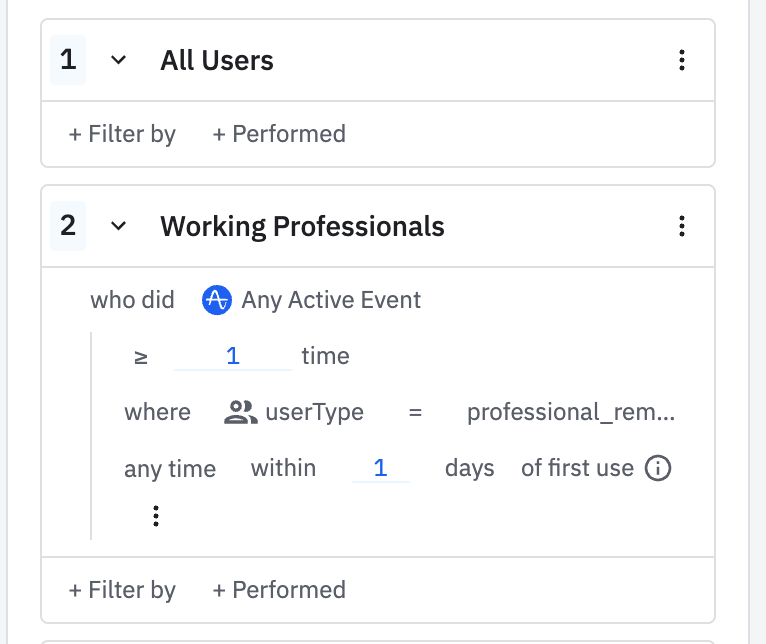Edit the professional_rem... property value
This screenshot has height=644, width=766.
[x=571, y=412]
